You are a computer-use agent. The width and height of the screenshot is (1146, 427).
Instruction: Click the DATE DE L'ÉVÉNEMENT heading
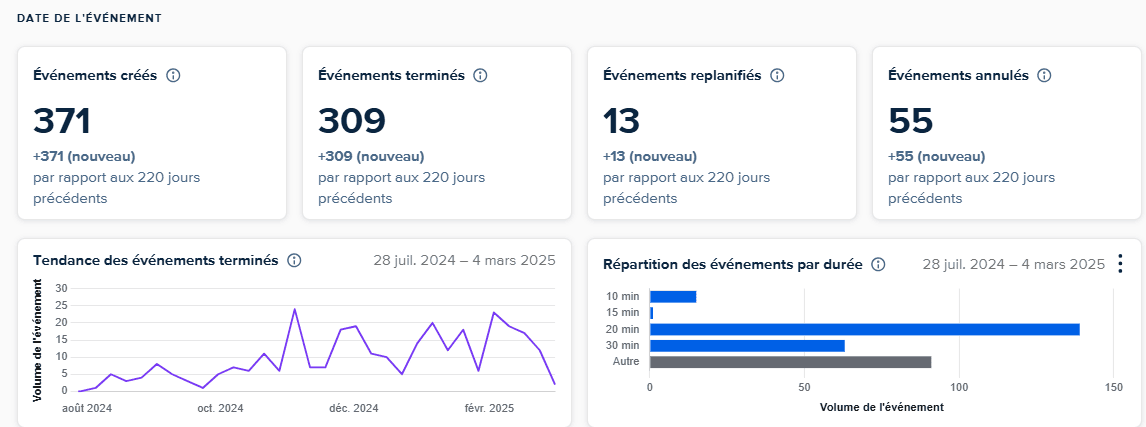(90, 19)
